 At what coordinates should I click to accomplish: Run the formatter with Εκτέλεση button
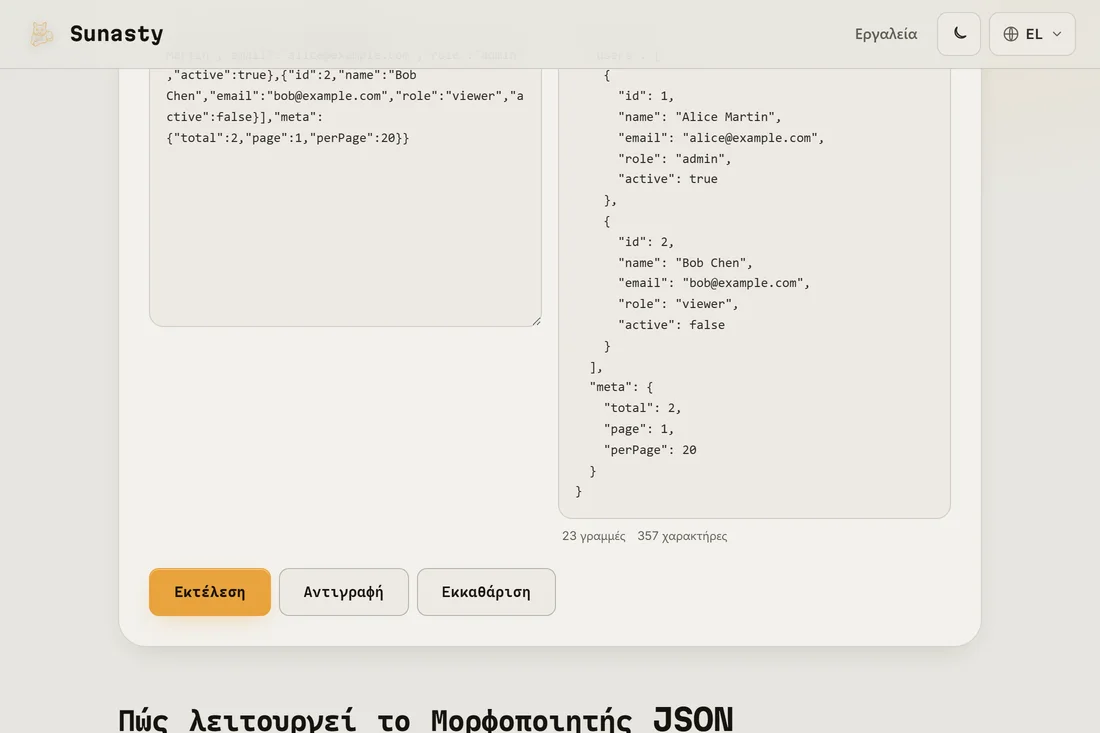(x=210, y=592)
